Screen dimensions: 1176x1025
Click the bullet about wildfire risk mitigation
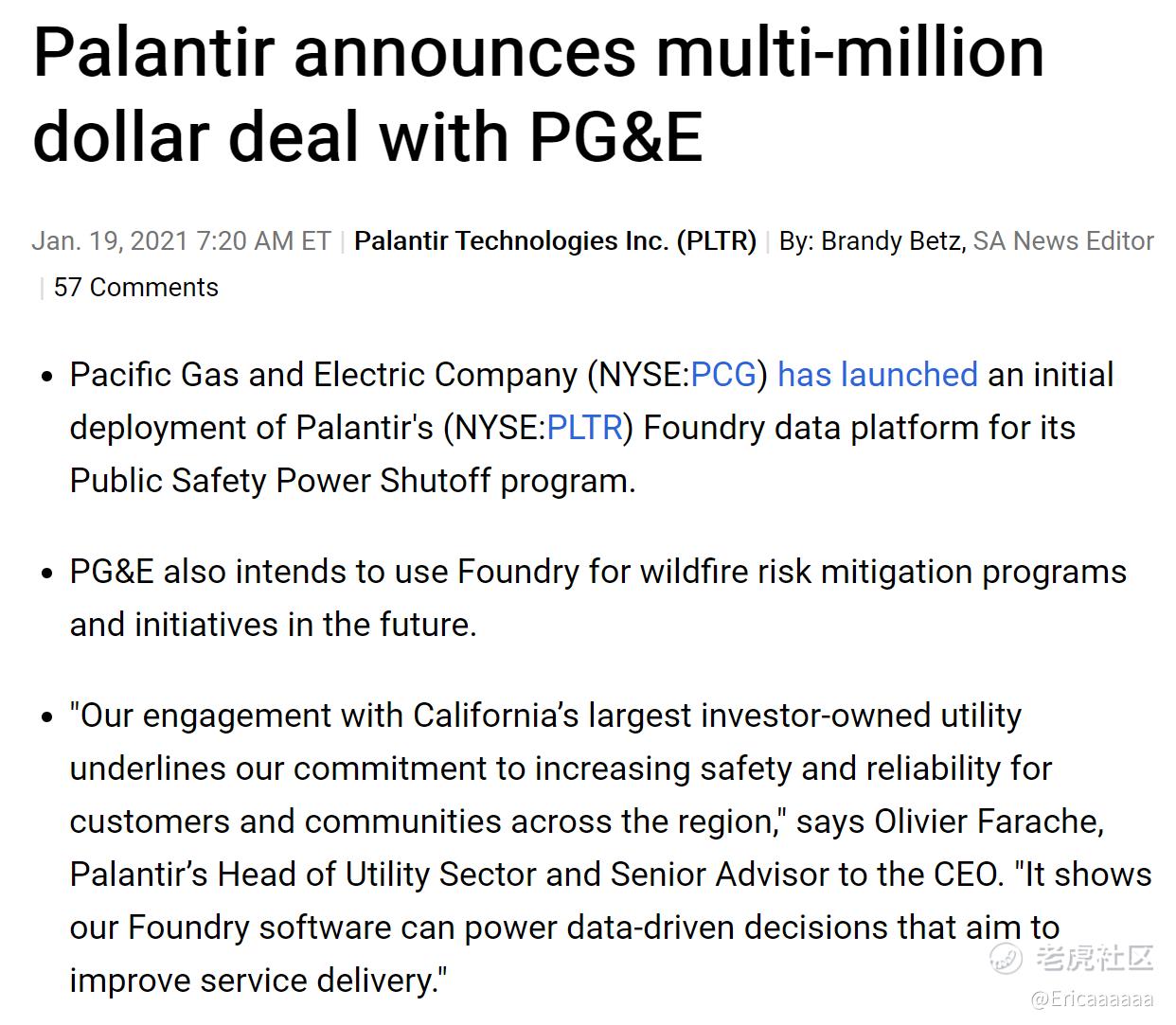tap(598, 598)
